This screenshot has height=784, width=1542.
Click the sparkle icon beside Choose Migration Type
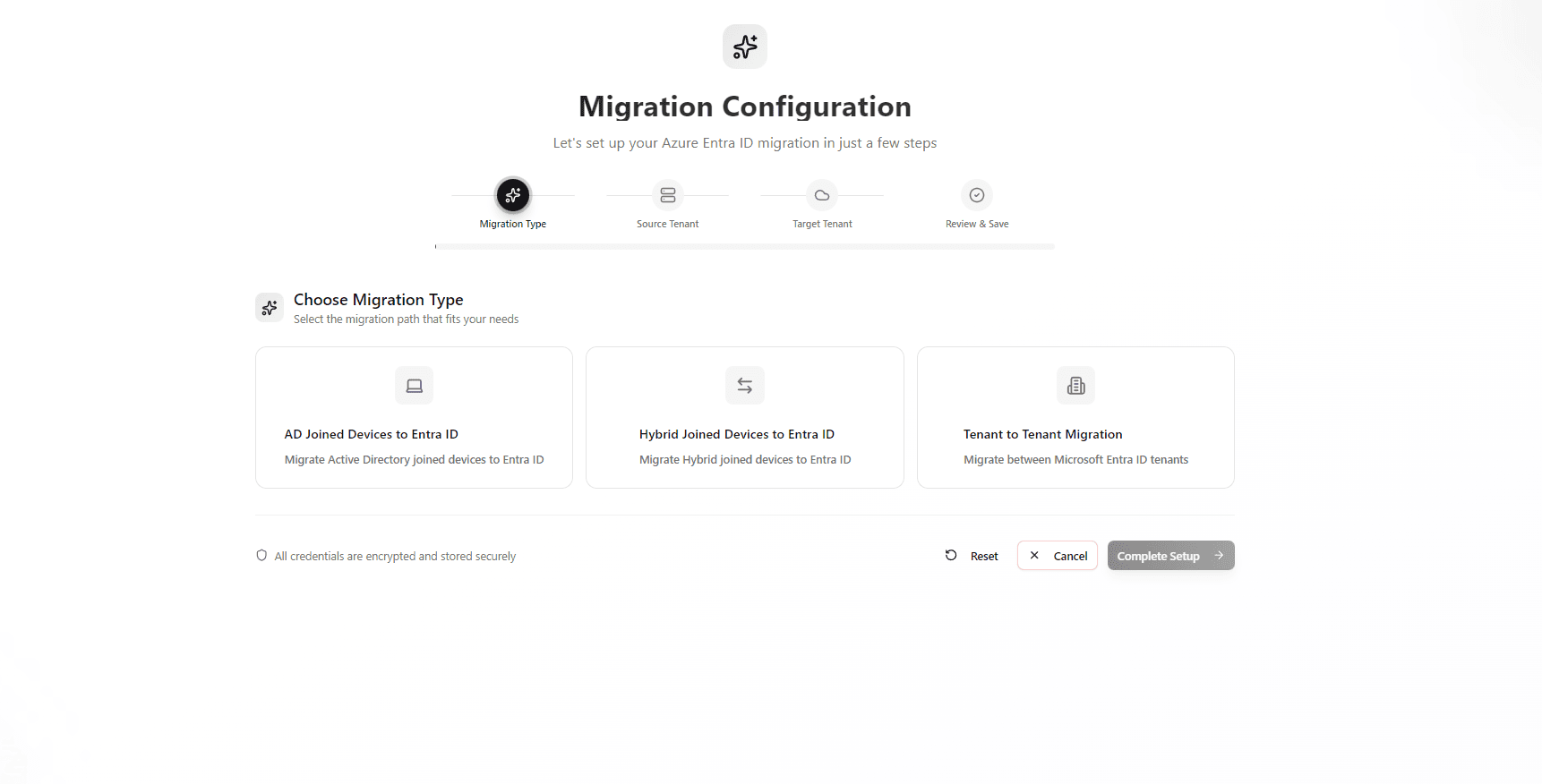[x=270, y=308]
